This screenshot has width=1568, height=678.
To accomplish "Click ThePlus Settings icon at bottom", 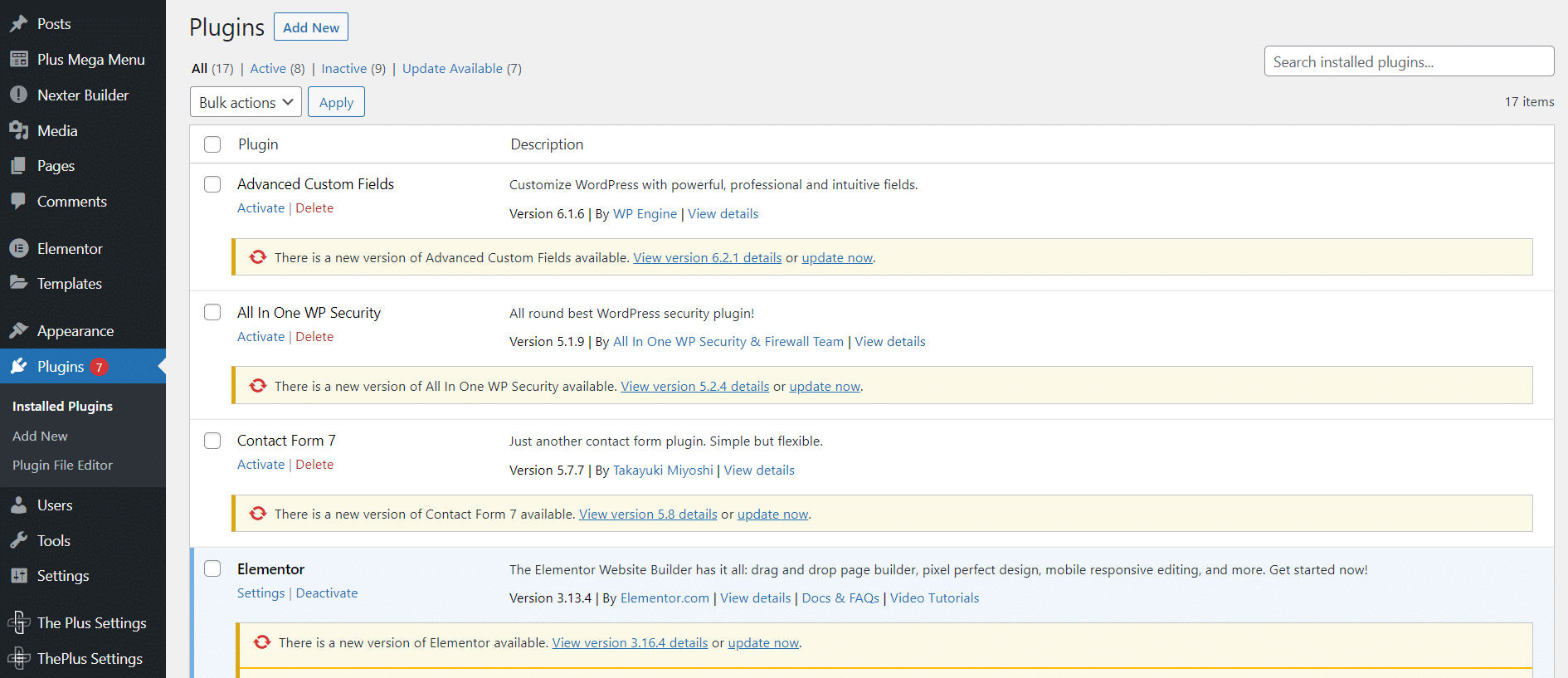I will pos(18,659).
